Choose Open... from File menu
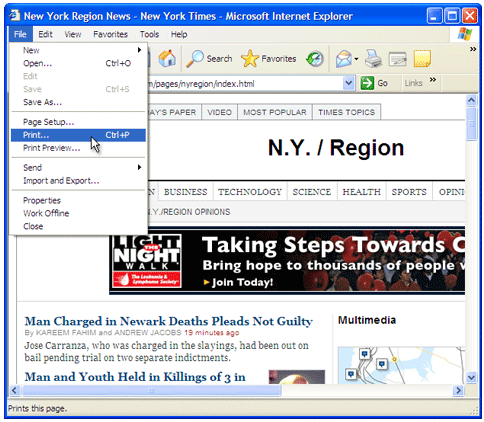Screen dimensions: 484x422 tap(78, 63)
